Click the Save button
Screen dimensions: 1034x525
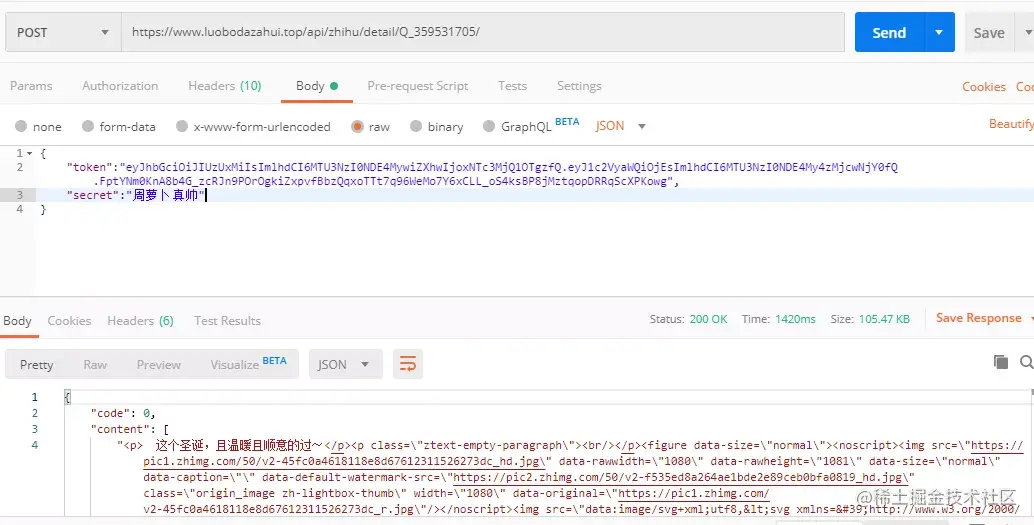(988, 32)
